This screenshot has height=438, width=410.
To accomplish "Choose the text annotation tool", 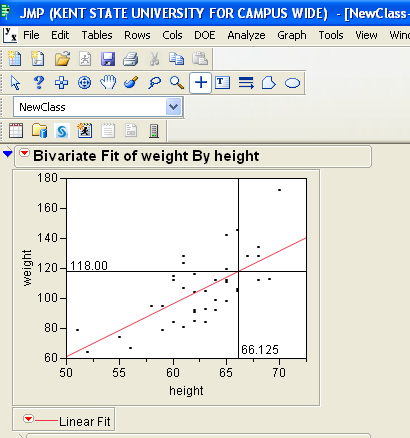I will coord(222,82).
